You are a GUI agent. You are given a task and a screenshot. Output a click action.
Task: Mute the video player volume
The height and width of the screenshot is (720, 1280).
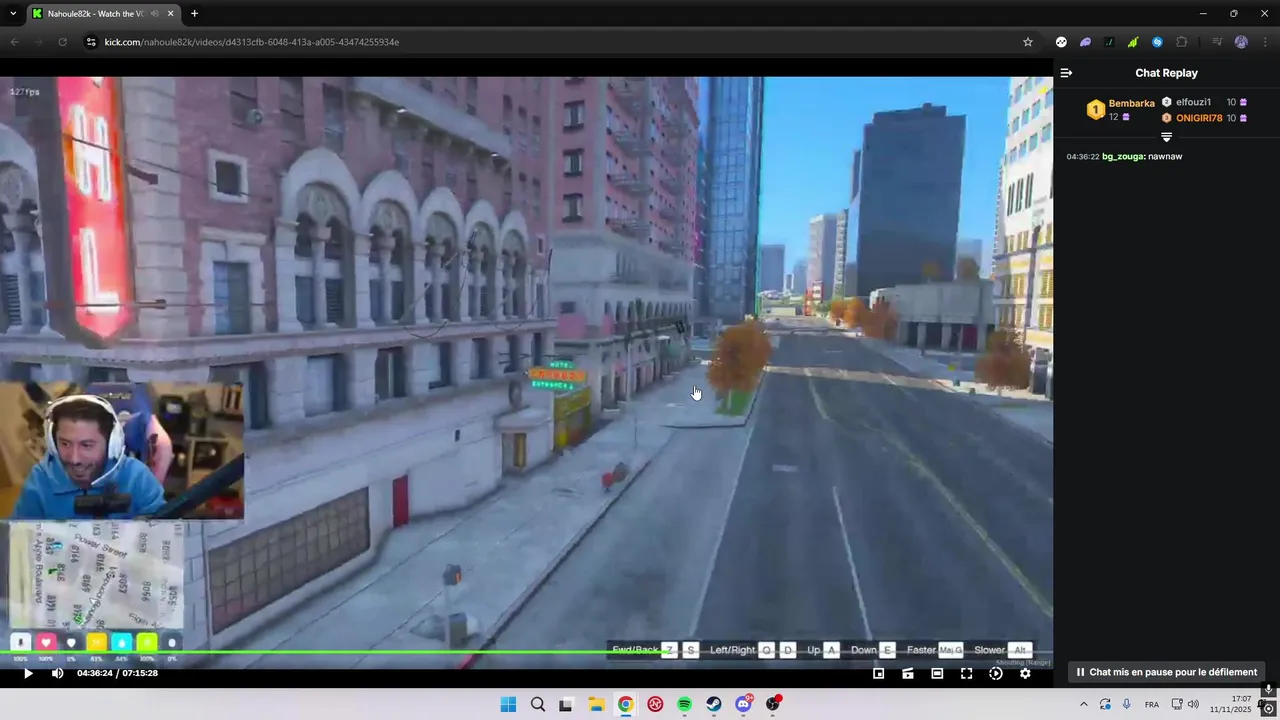click(57, 674)
